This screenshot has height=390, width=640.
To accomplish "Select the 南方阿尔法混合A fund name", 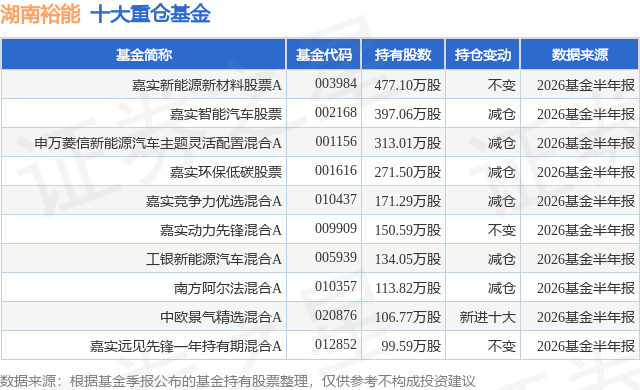I will click(228, 288).
